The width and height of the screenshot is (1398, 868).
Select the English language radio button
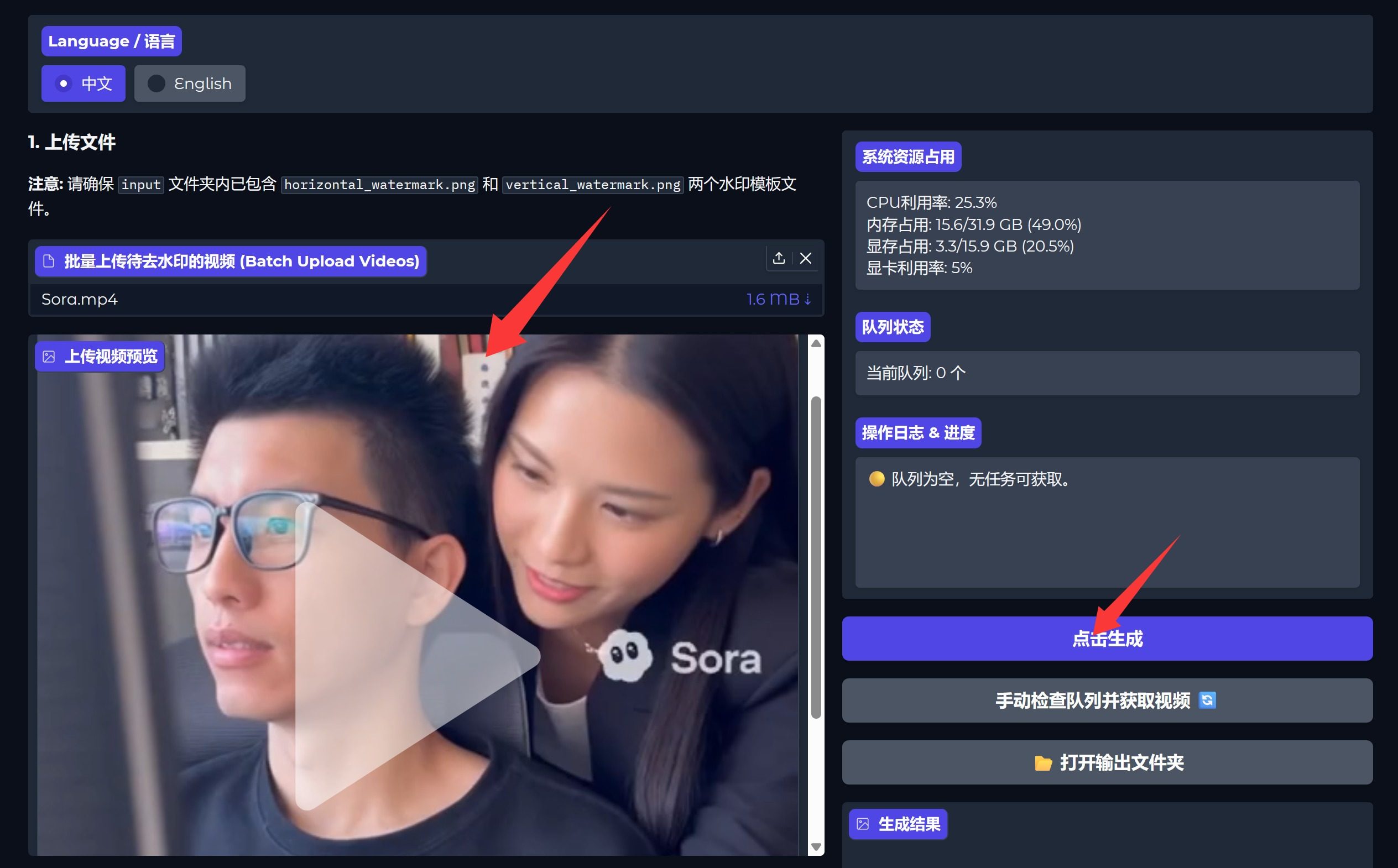pos(156,84)
